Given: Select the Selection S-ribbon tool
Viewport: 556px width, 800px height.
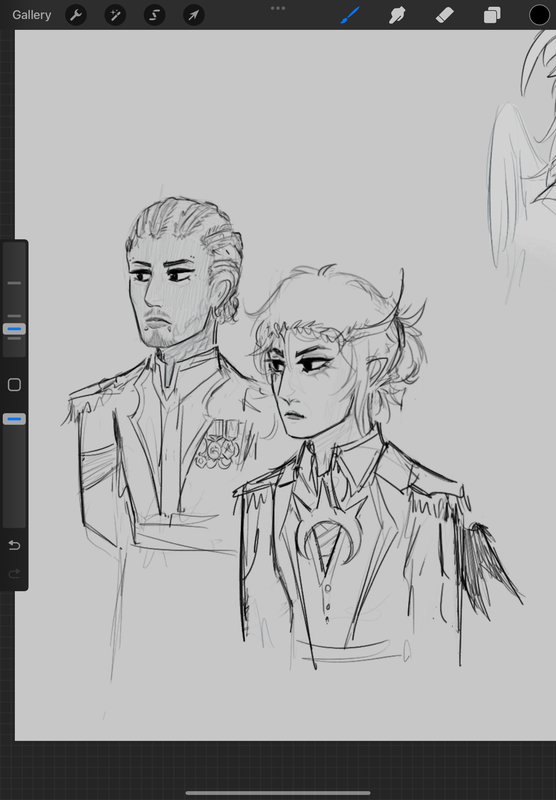Looking at the screenshot, I should tap(154, 15).
